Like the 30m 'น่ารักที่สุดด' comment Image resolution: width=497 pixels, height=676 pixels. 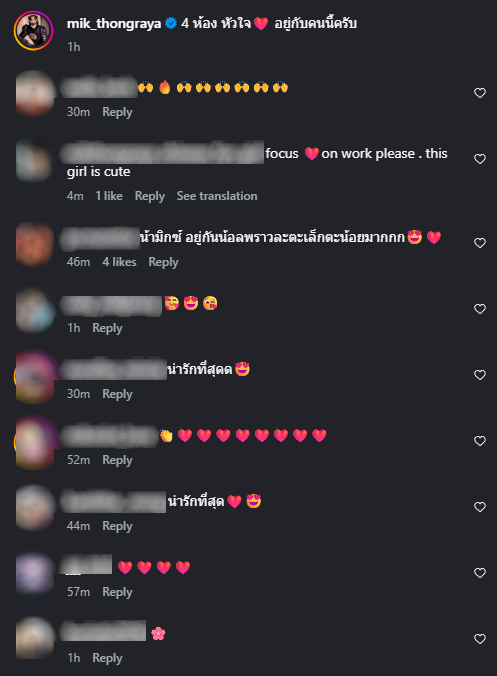pyautogui.click(x=480, y=375)
